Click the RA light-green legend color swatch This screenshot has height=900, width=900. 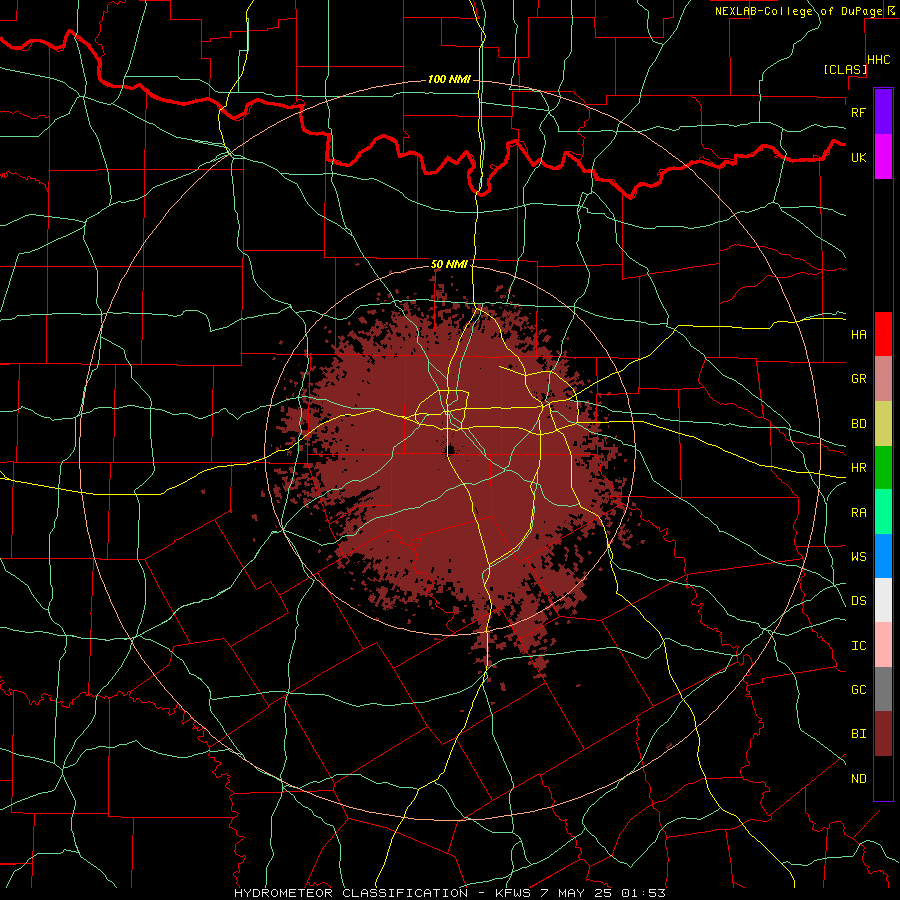(x=883, y=512)
